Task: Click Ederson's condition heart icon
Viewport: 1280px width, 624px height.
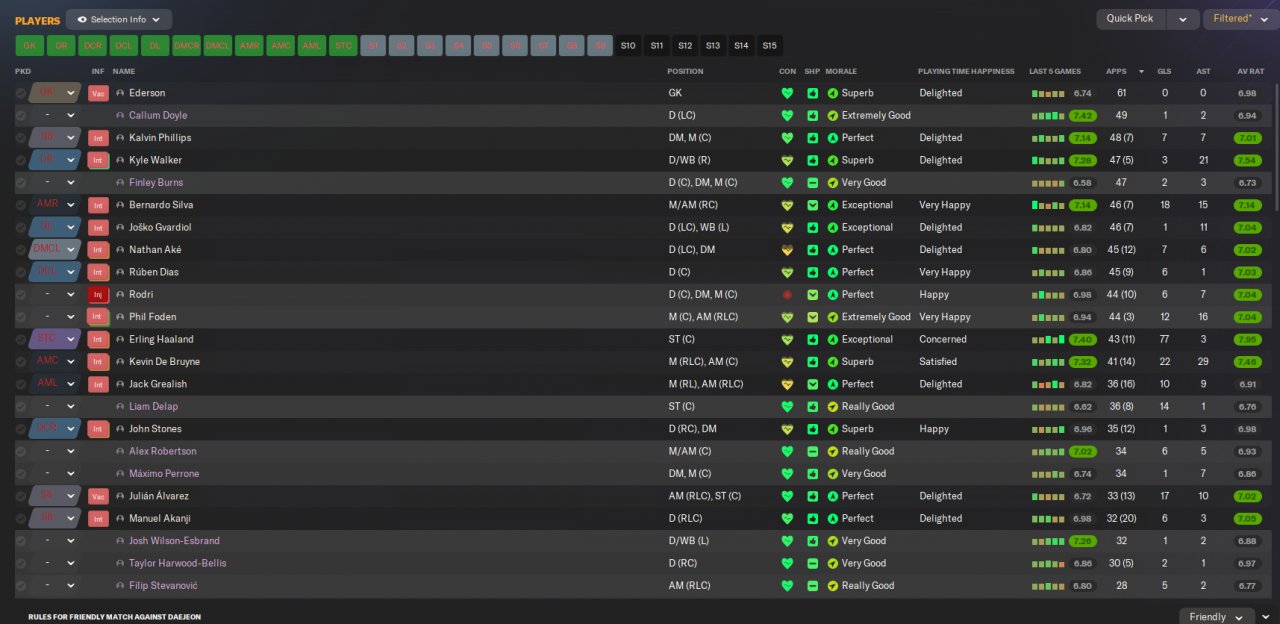Action: point(787,93)
